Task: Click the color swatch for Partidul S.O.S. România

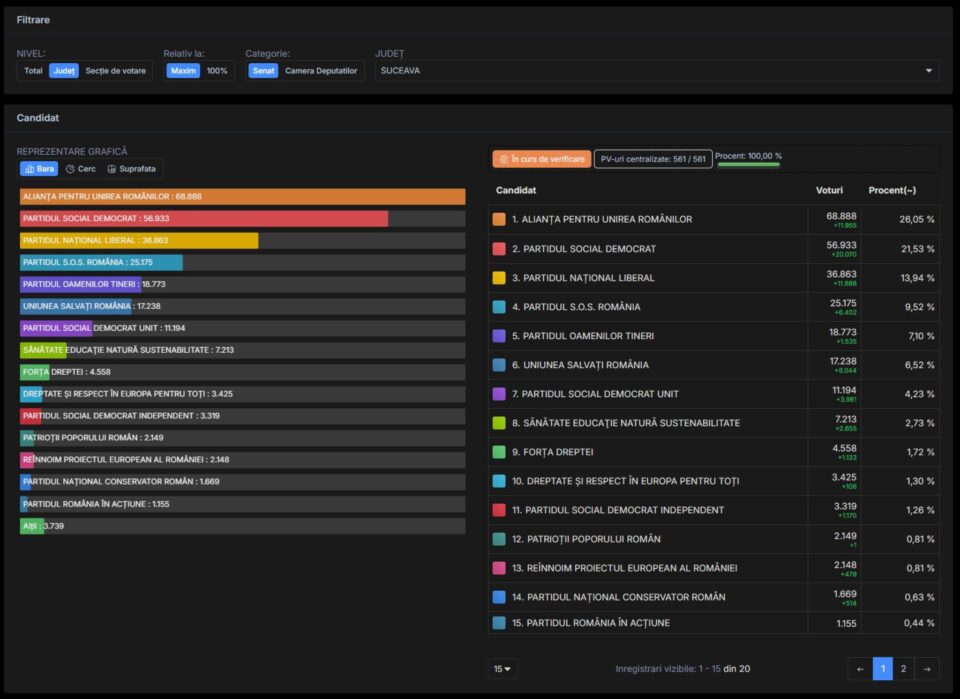Action: click(499, 307)
